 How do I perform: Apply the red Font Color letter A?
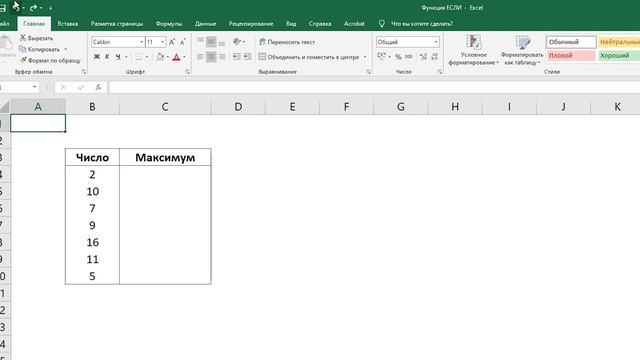tap(176, 57)
